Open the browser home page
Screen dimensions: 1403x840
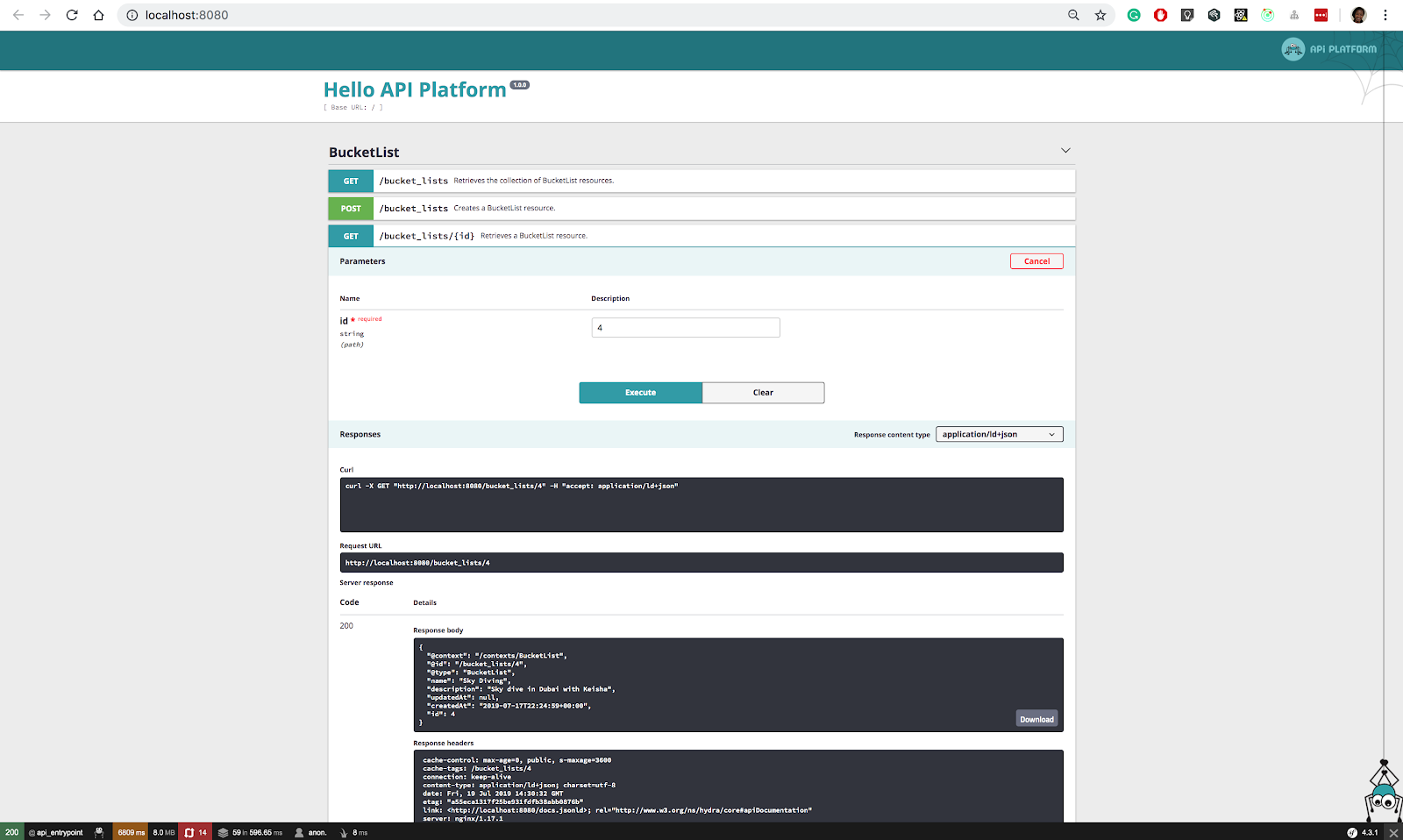point(99,15)
